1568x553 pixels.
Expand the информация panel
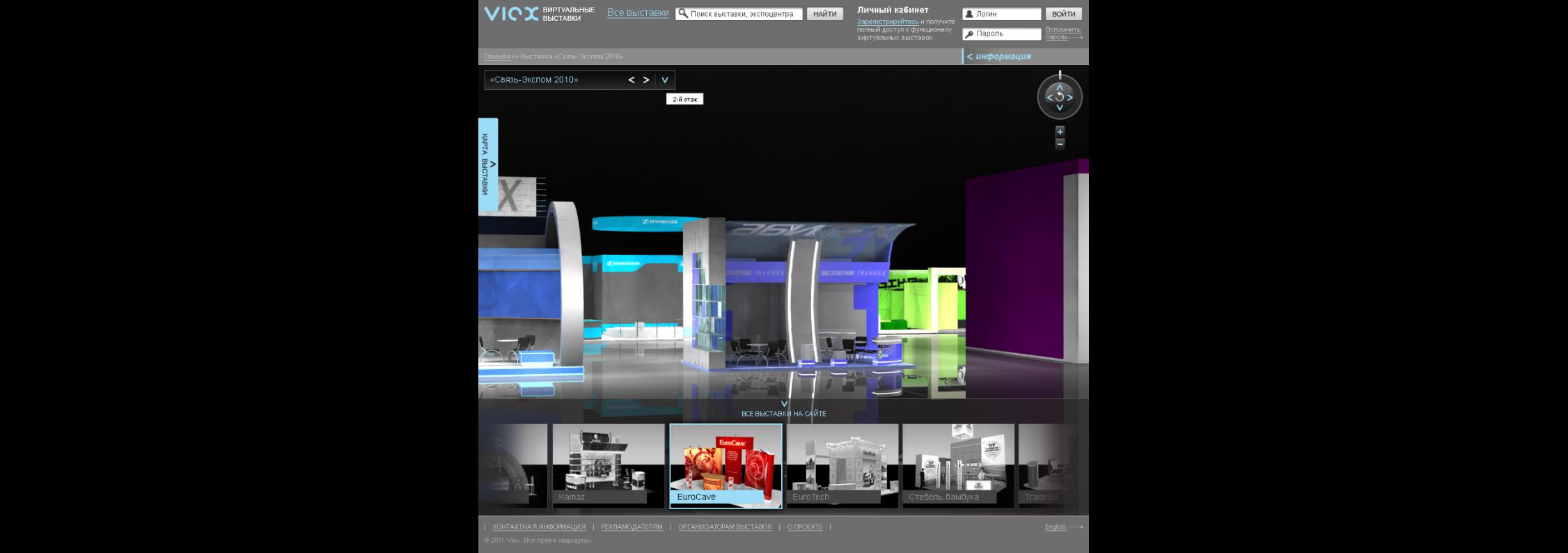pos(999,56)
